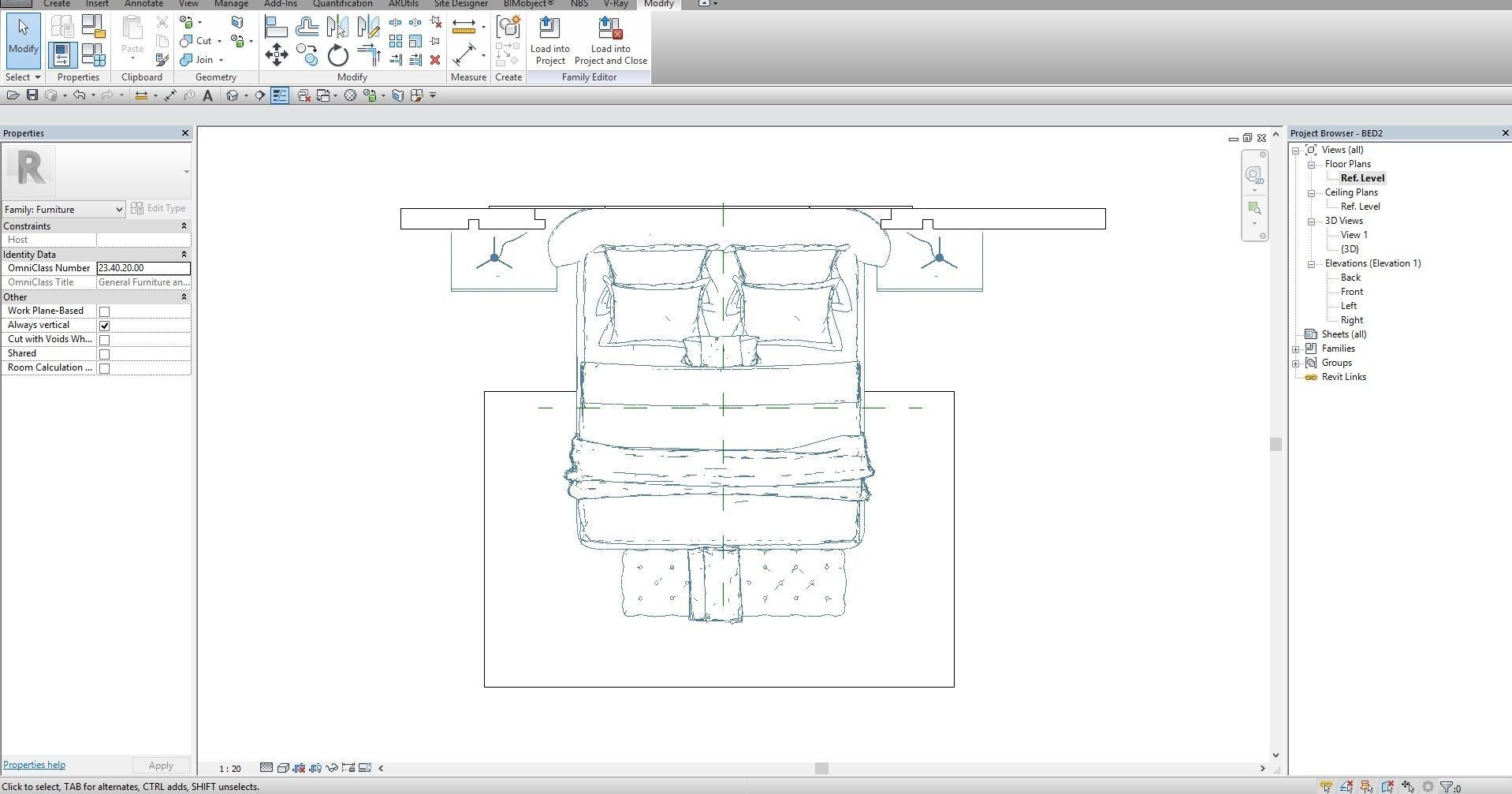1512x794 pixels.
Task: Click the Array tool icon
Action: click(x=396, y=41)
